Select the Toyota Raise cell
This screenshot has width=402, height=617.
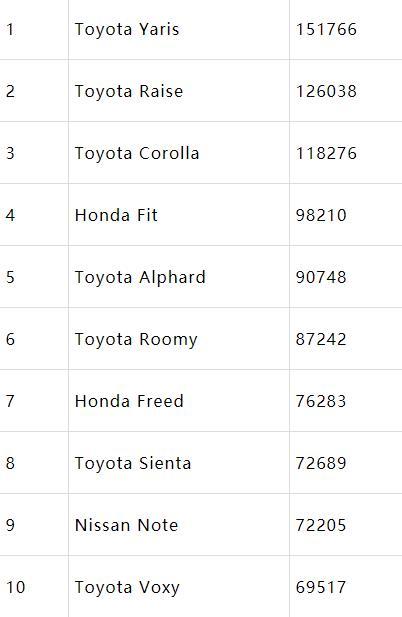(179, 91)
